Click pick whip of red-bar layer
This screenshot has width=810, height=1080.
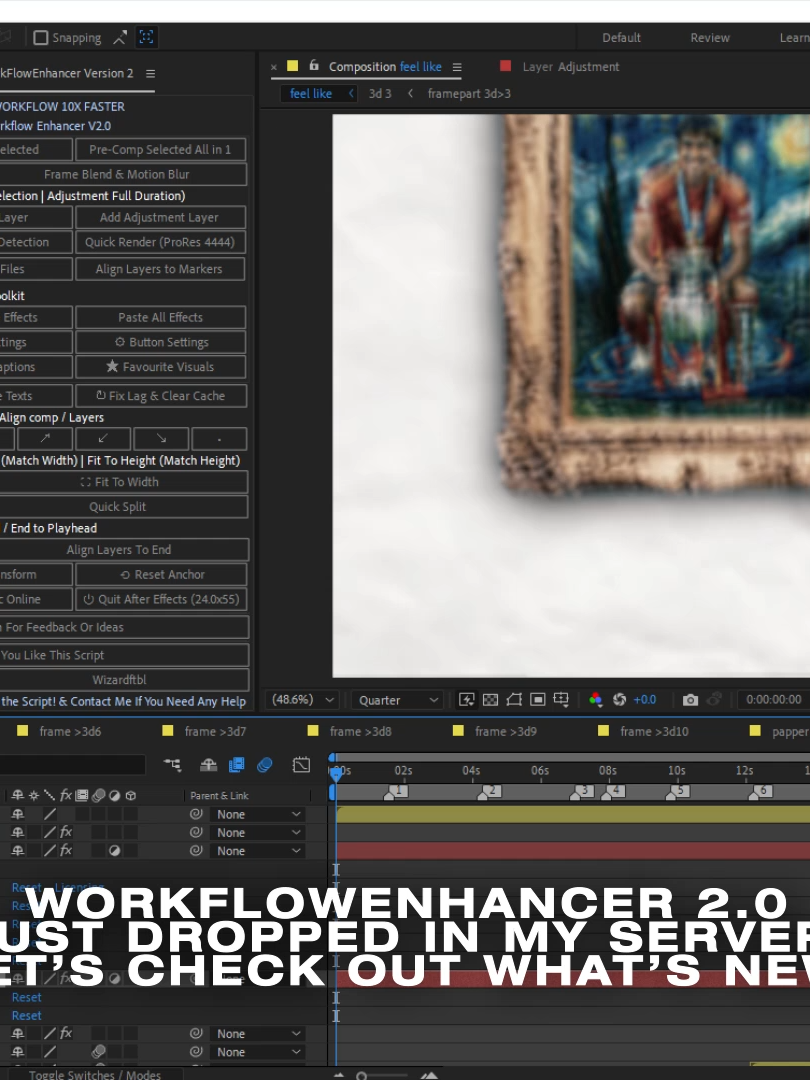click(196, 851)
